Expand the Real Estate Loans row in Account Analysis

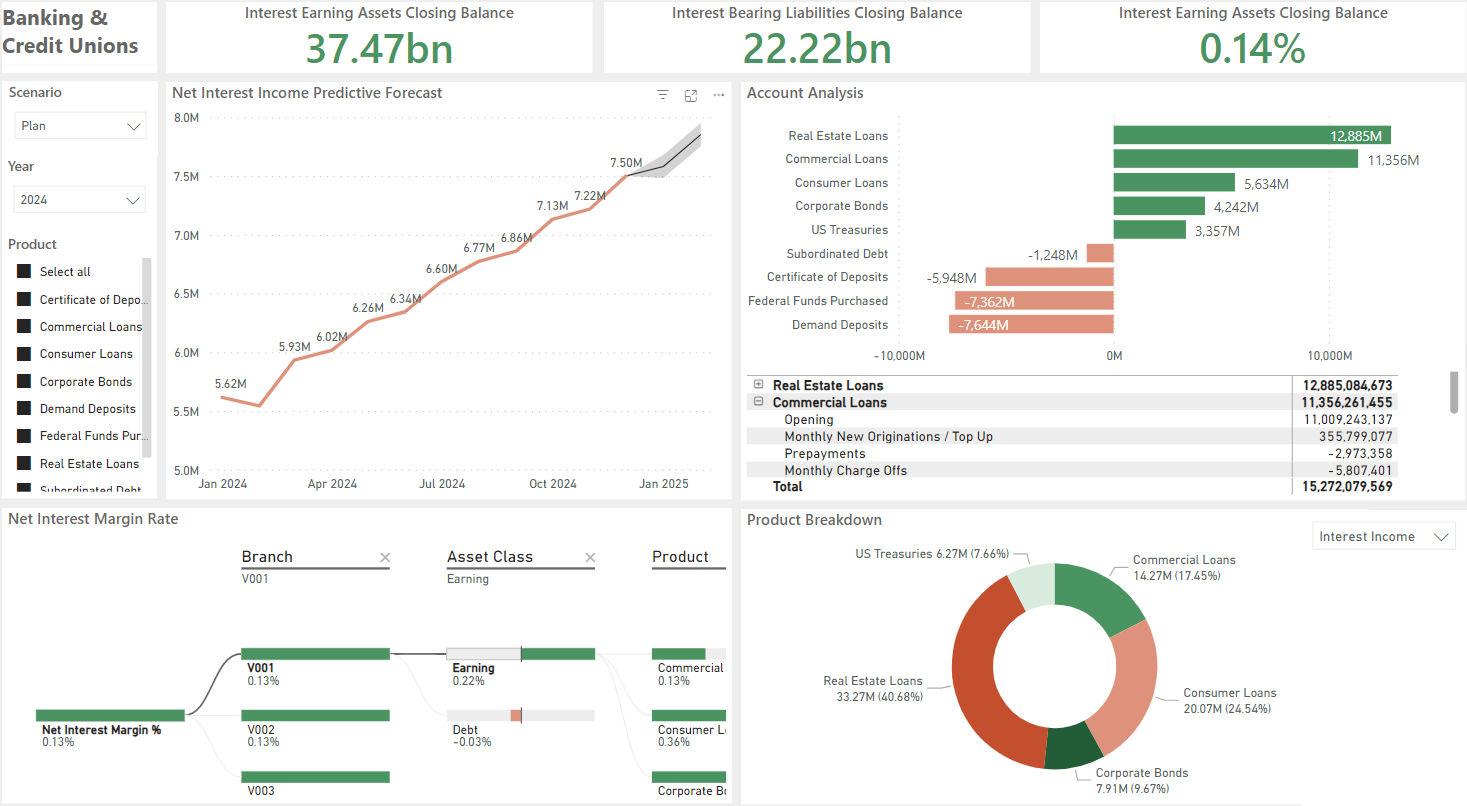(x=758, y=385)
